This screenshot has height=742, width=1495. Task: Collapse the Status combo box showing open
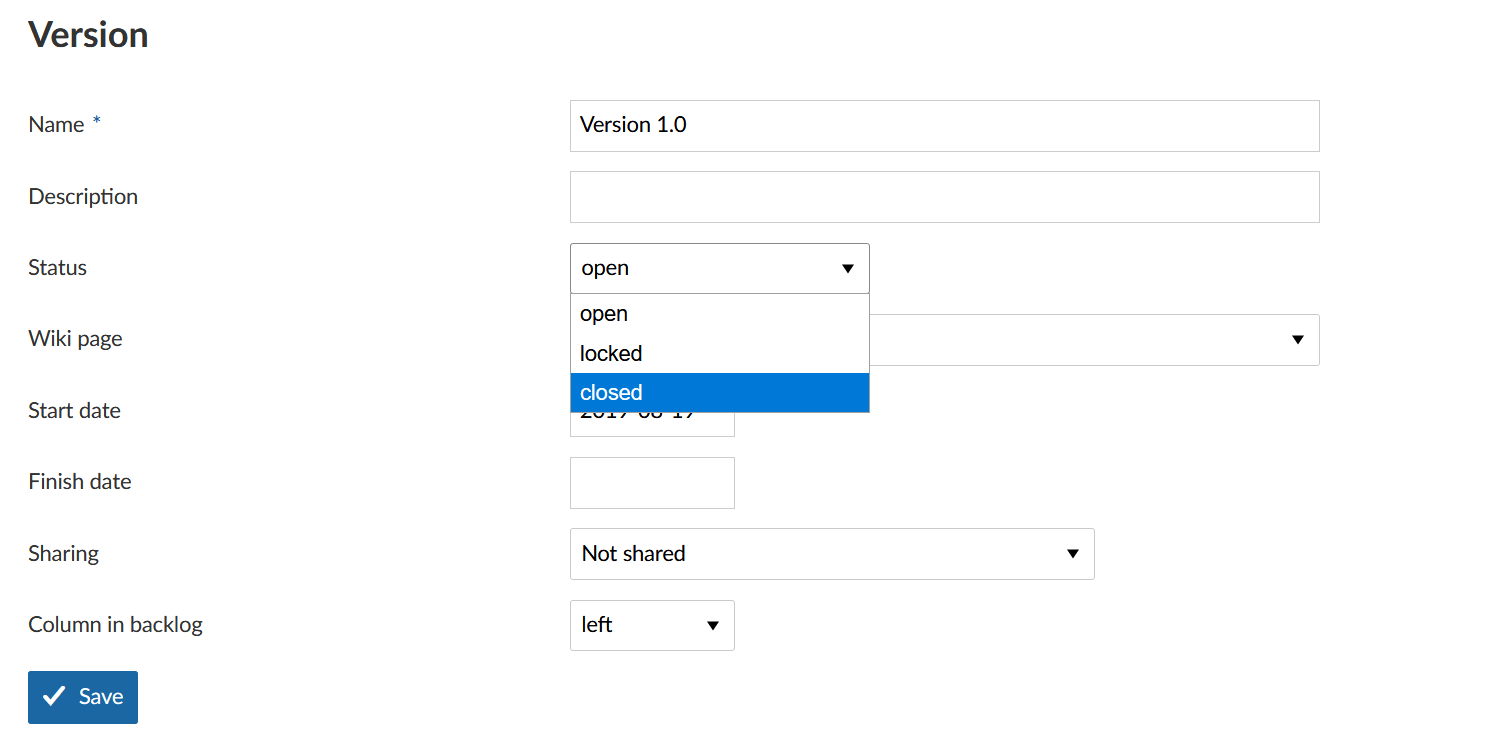click(x=718, y=268)
